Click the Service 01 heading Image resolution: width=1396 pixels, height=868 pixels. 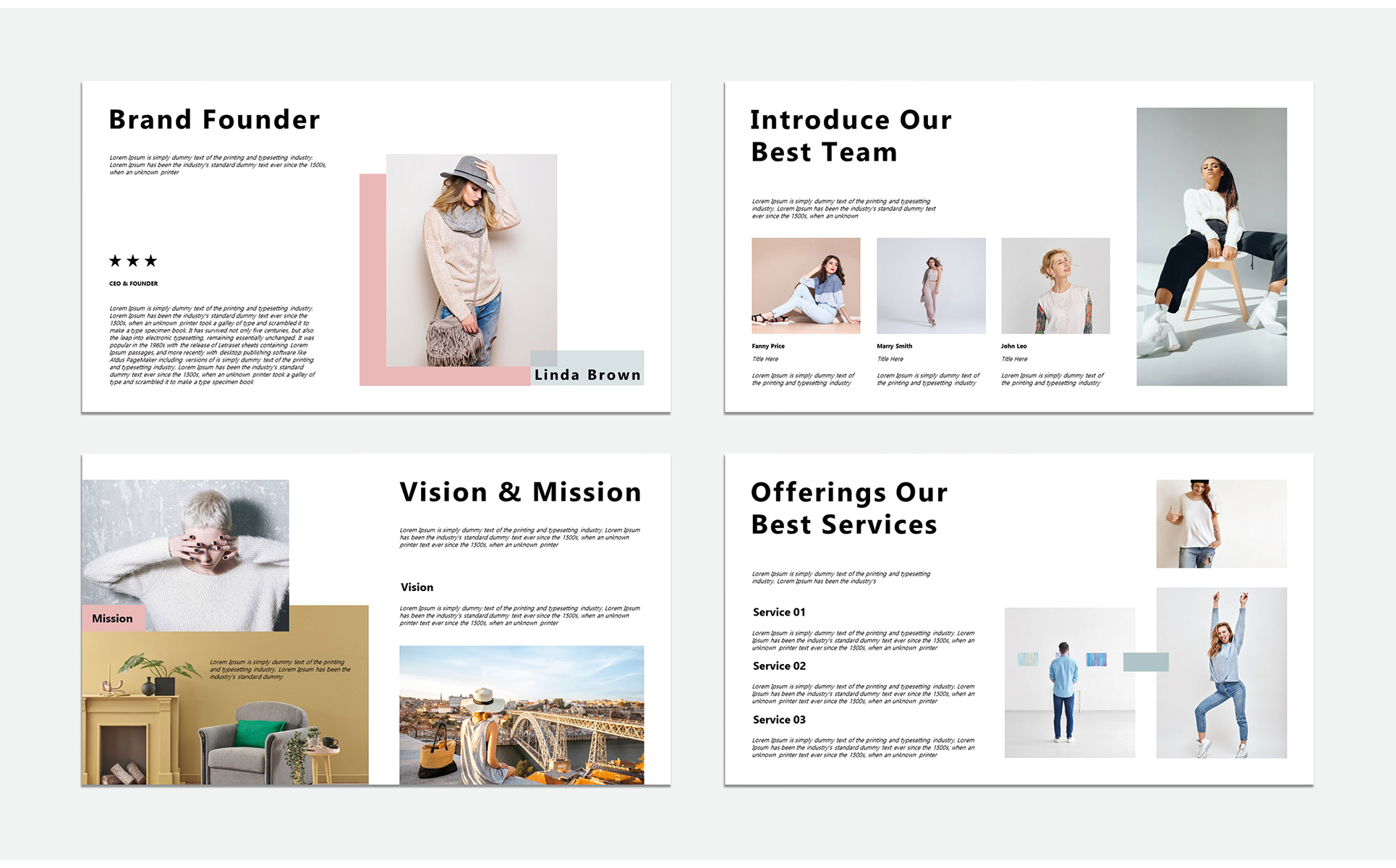(779, 612)
